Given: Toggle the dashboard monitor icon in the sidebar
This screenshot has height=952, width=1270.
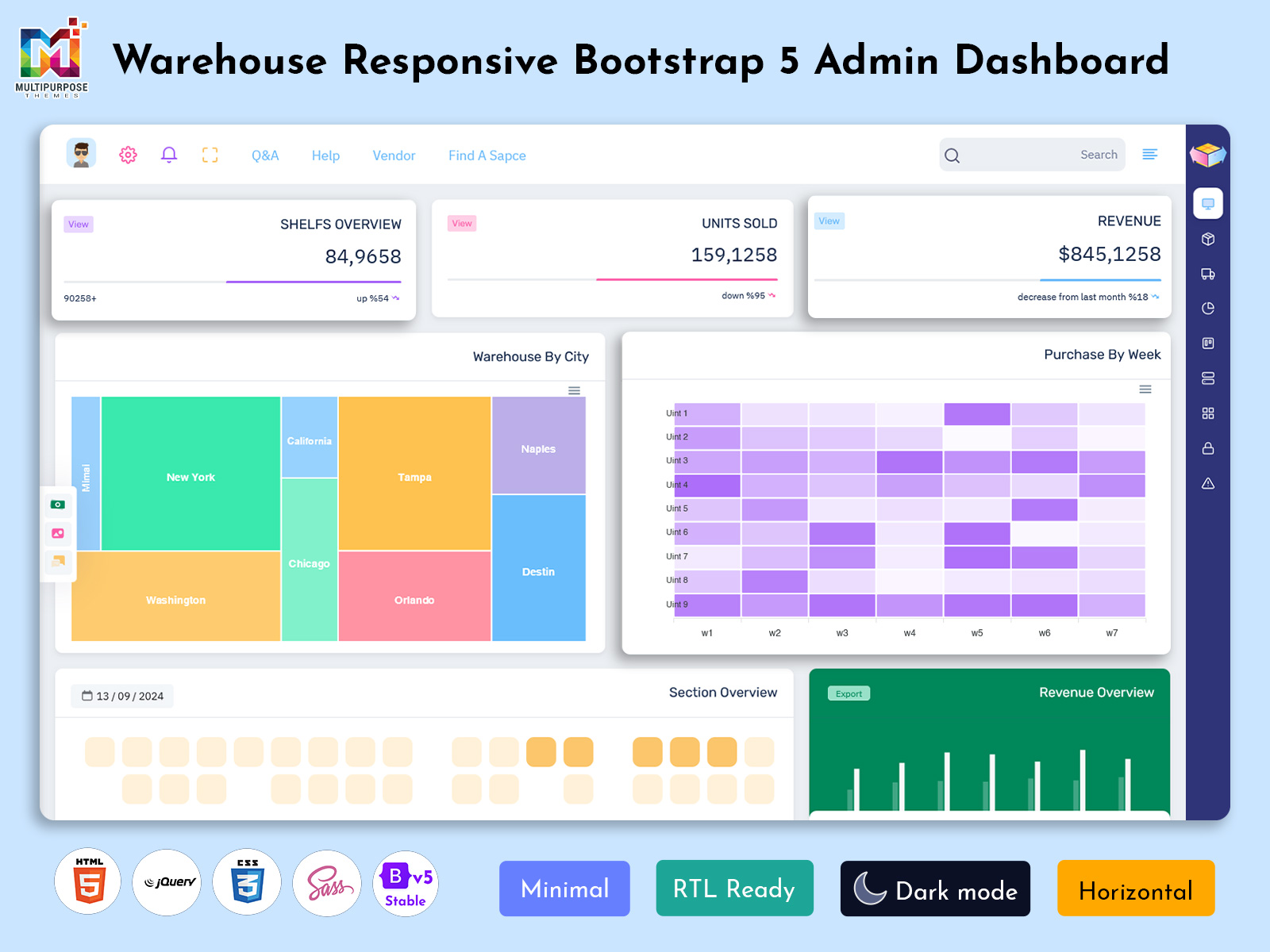Looking at the screenshot, I should click(1208, 203).
